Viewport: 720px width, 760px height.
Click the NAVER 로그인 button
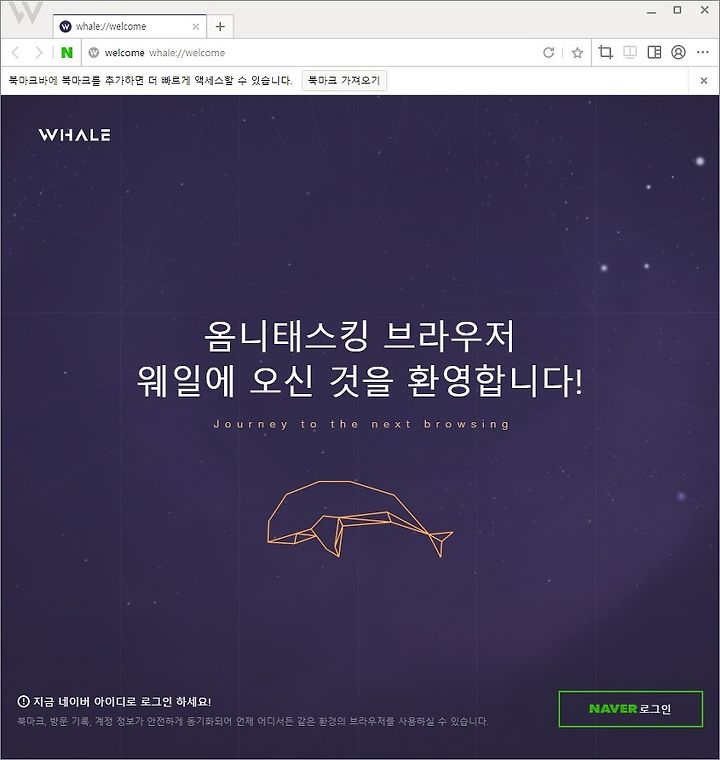[x=630, y=709]
